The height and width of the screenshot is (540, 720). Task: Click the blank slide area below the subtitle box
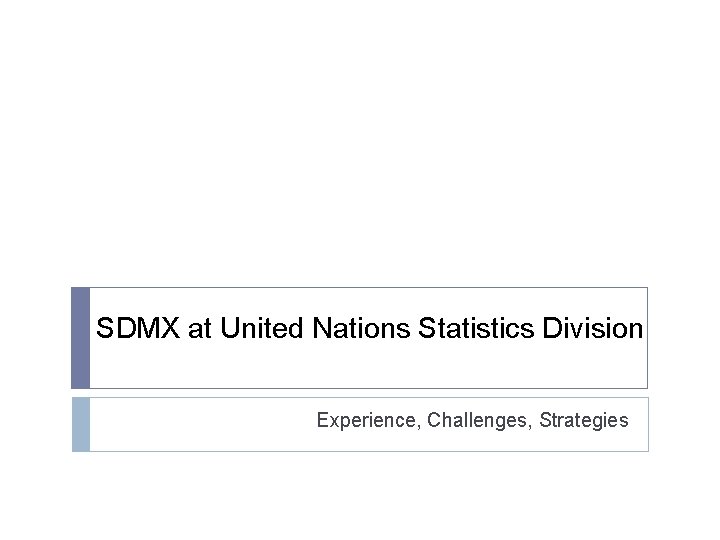point(360,496)
